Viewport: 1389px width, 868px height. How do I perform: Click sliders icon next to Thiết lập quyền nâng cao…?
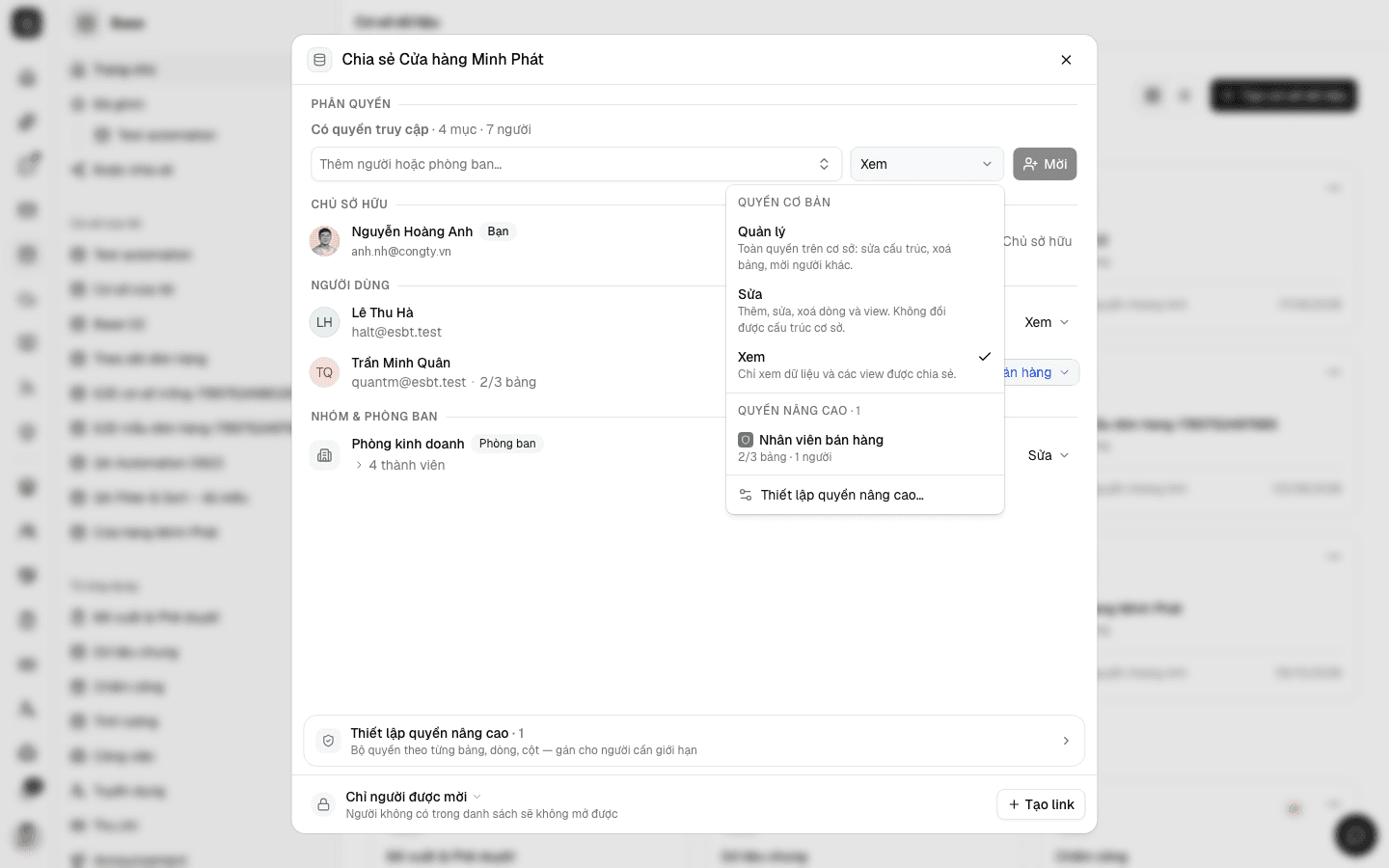[746, 495]
